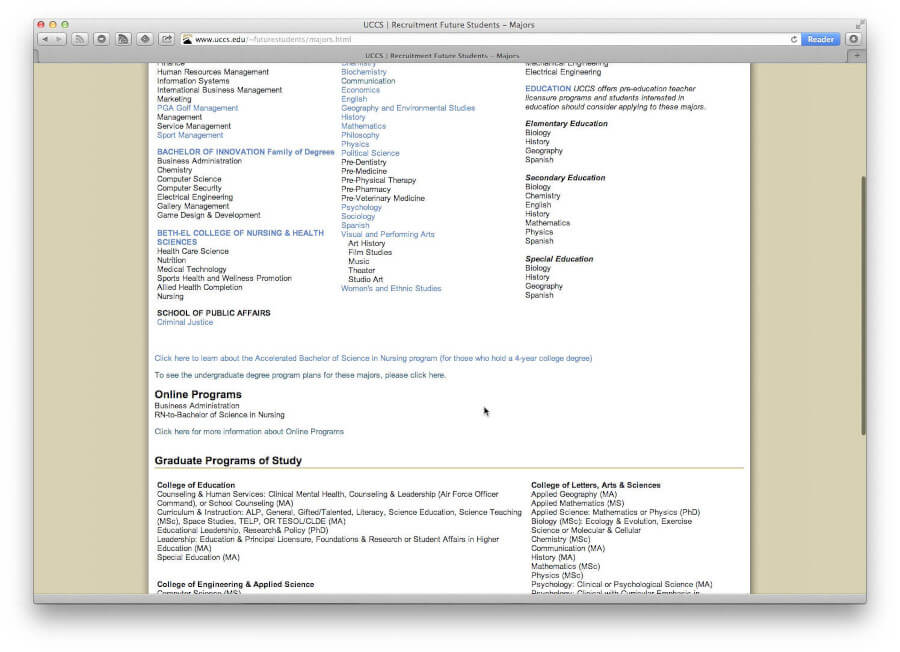900x652 pixels.
Task: Enter full screen with the window corner arrows
Action: (x=859, y=25)
